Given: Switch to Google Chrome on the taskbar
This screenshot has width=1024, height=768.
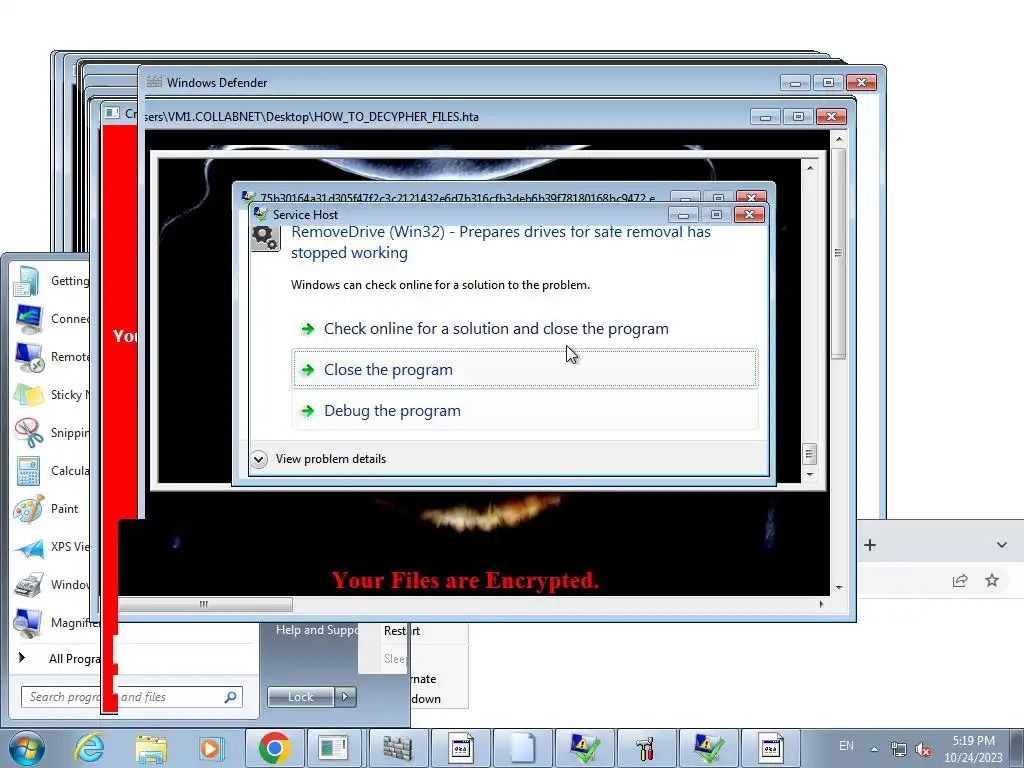Looking at the screenshot, I should [x=274, y=748].
